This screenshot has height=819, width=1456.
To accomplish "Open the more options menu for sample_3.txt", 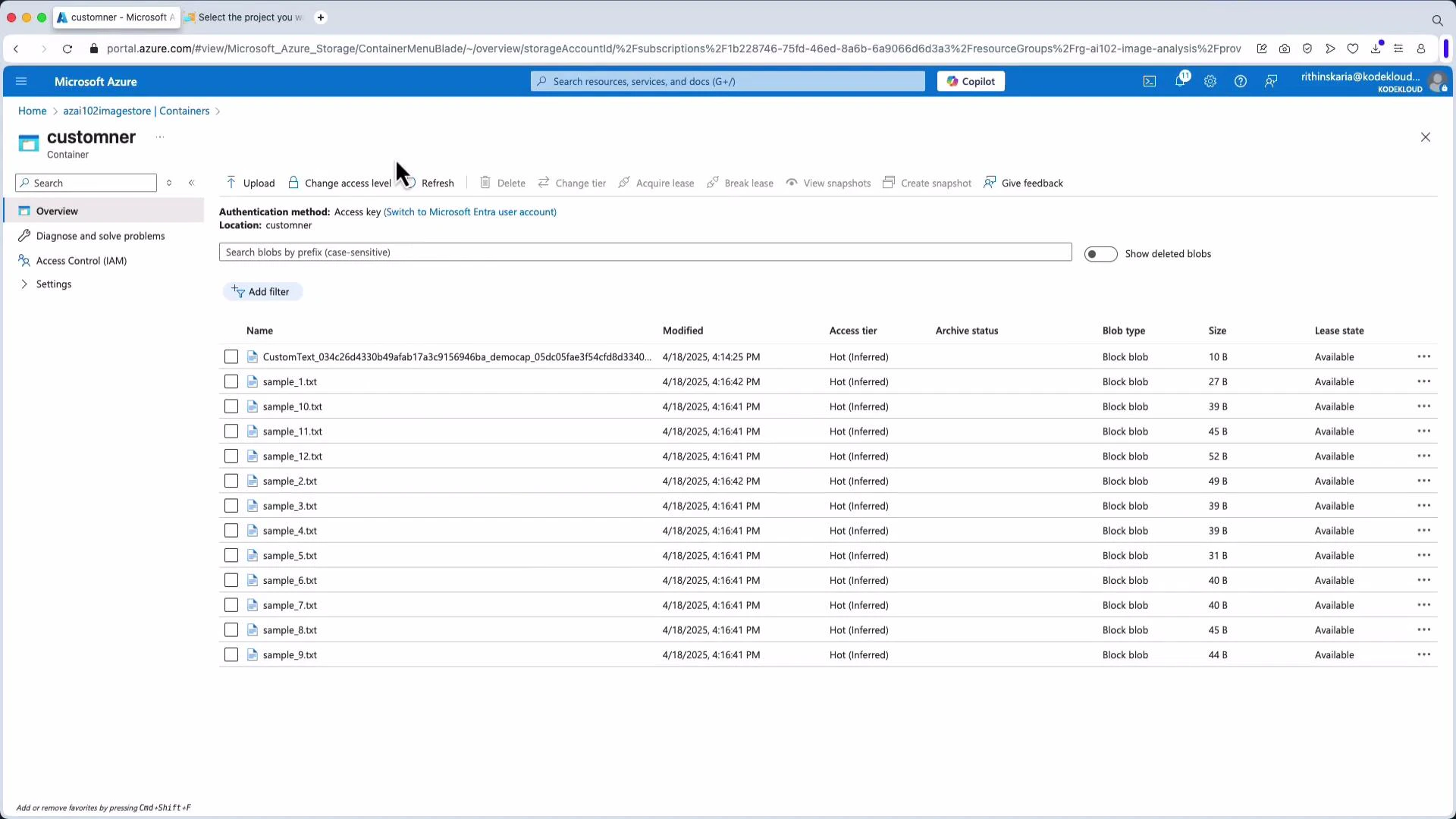I will click(1424, 506).
